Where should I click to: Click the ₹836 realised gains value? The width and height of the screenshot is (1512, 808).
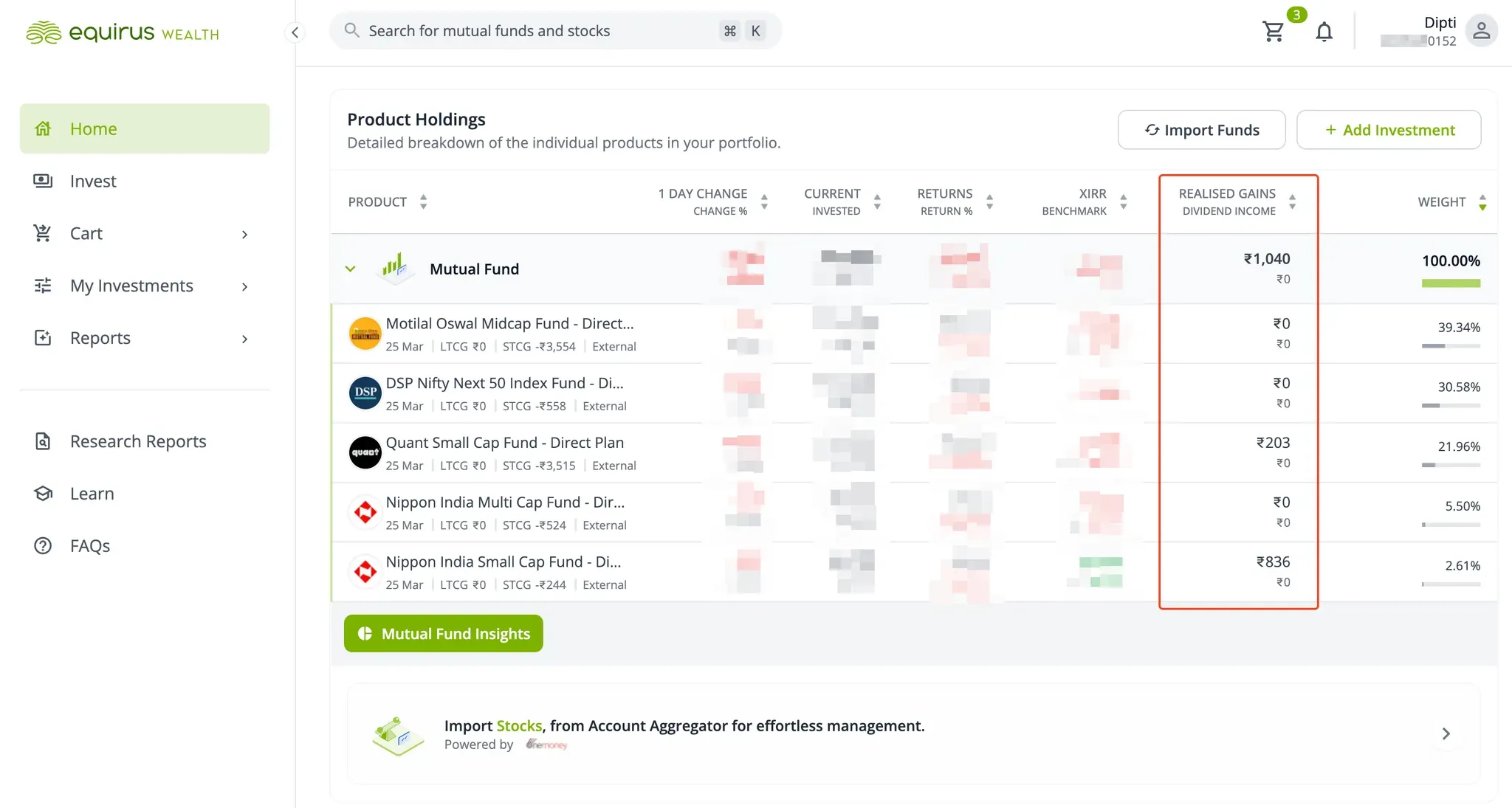pos(1274,562)
